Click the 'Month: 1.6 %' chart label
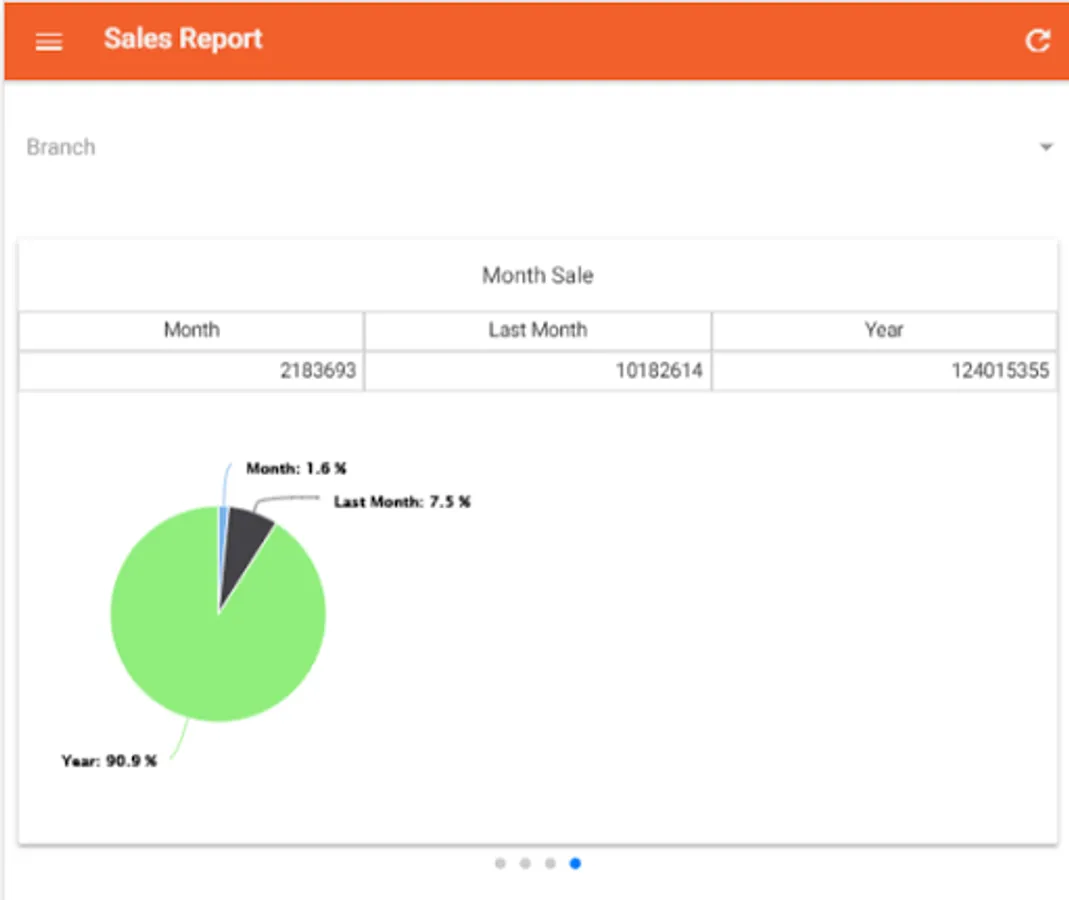Viewport: 1069px width, 900px height. click(x=296, y=468)
